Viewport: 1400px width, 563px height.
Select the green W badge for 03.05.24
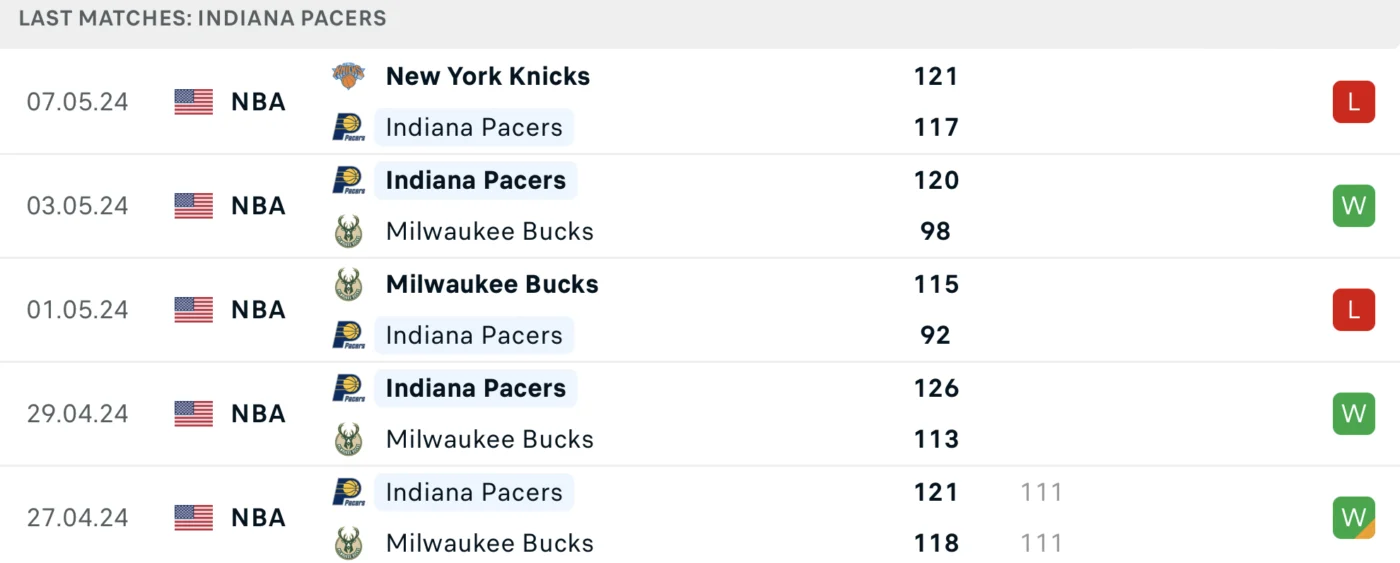[x=1354, y=206]
